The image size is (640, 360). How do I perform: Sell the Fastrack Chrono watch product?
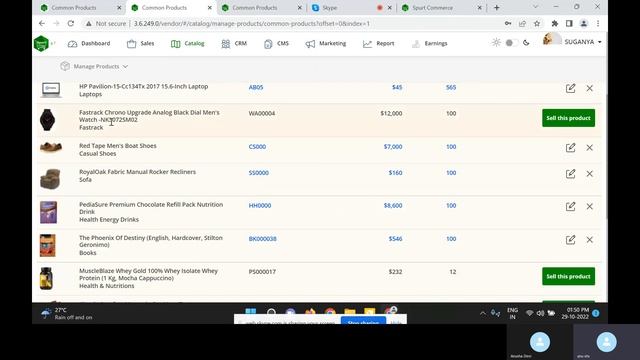point(568,118)
